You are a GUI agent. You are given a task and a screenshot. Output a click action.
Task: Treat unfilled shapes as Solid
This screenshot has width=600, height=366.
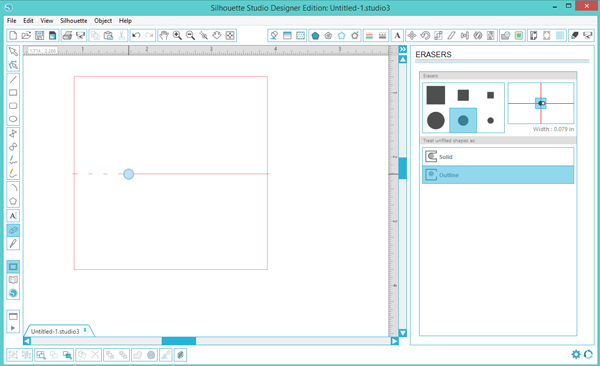pos(498,157)
